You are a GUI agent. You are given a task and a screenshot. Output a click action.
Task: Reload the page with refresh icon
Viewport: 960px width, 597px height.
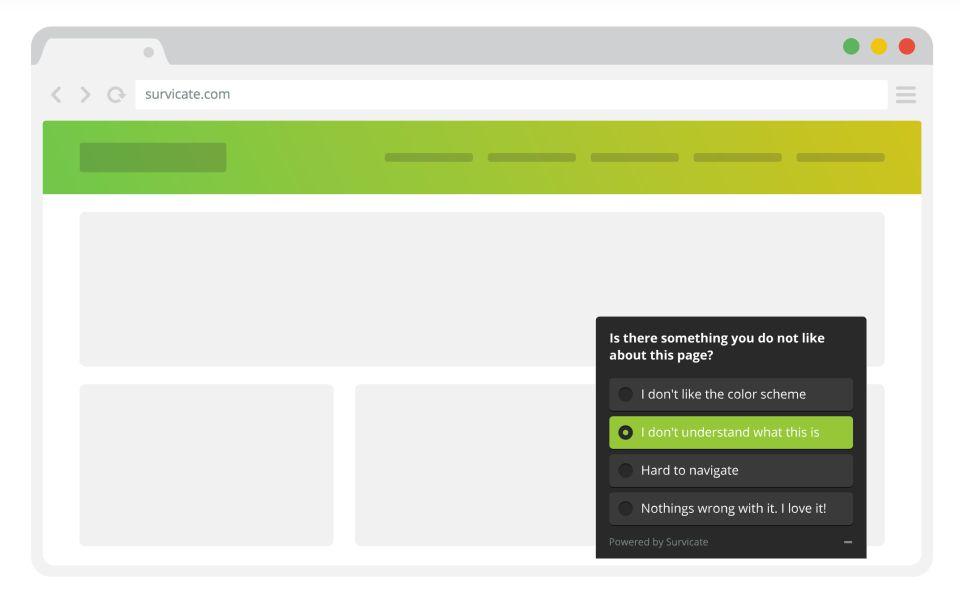pyautogui.click(x=116, y=95)
